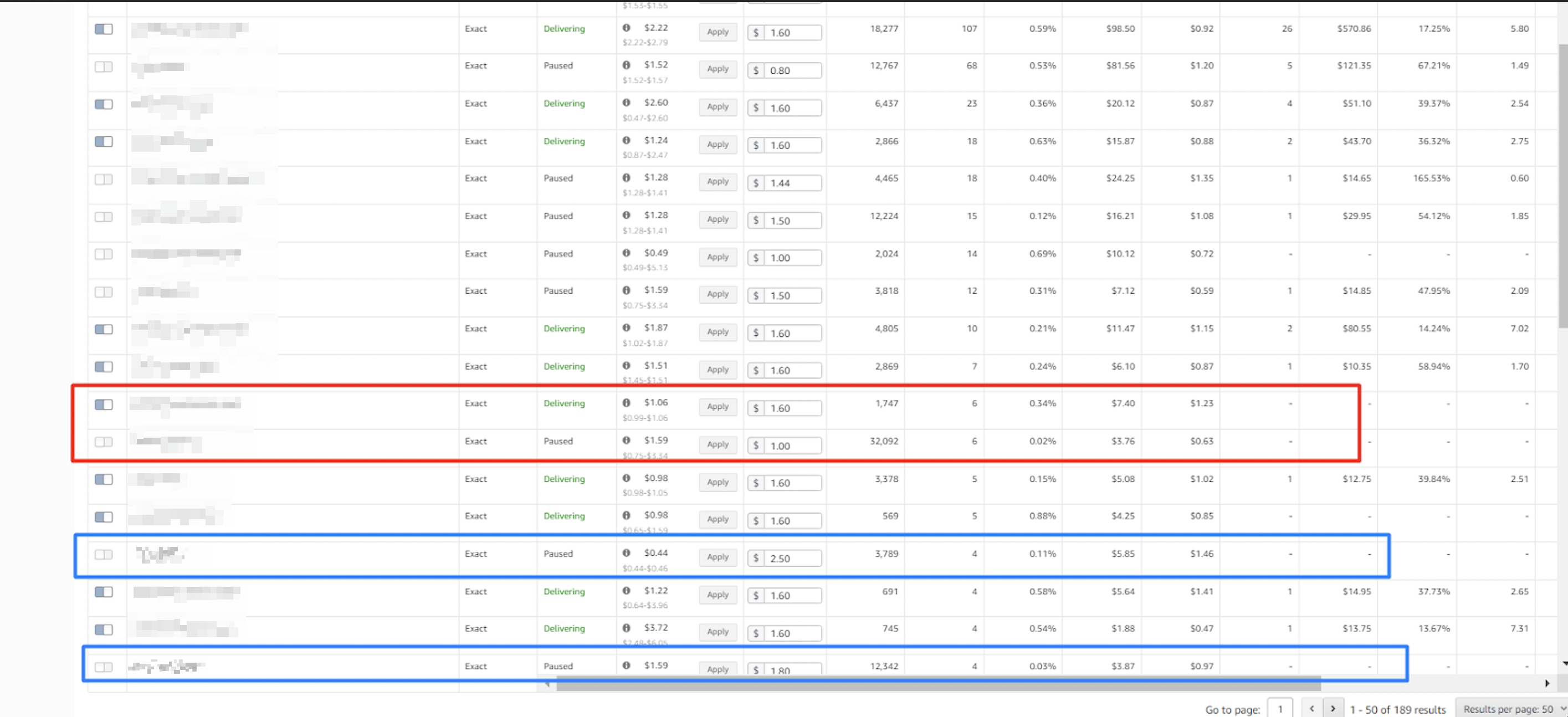Select the $570.86 sales value
Image resolution: width=1568 pixels, height=717 pixels.
(x=1354, y=29)
